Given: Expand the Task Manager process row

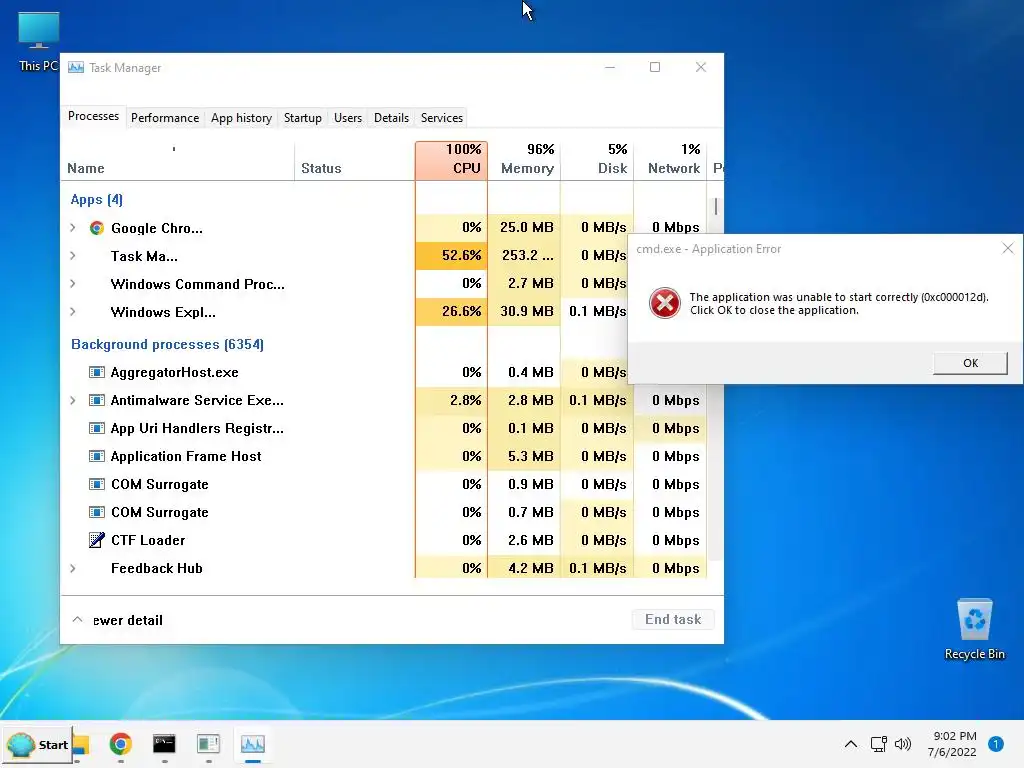Looking at the screenshot, I should tap(73, 256).
